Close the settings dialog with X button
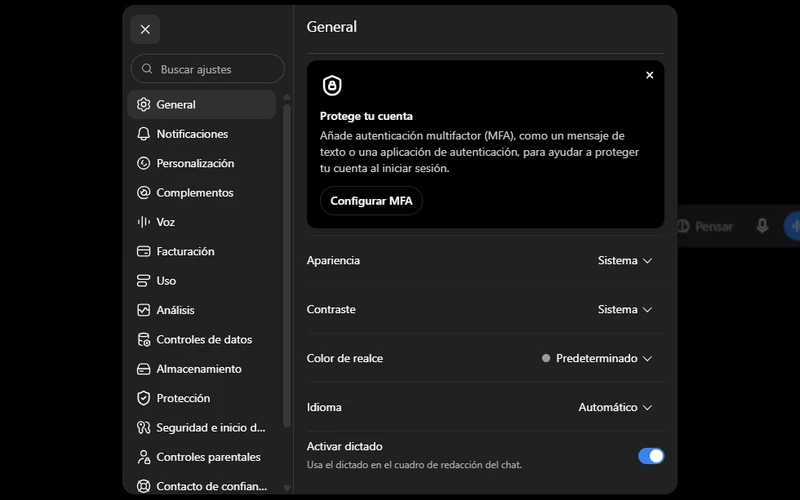This screenshot has width=800, height=500. click(x=145, y=30)
